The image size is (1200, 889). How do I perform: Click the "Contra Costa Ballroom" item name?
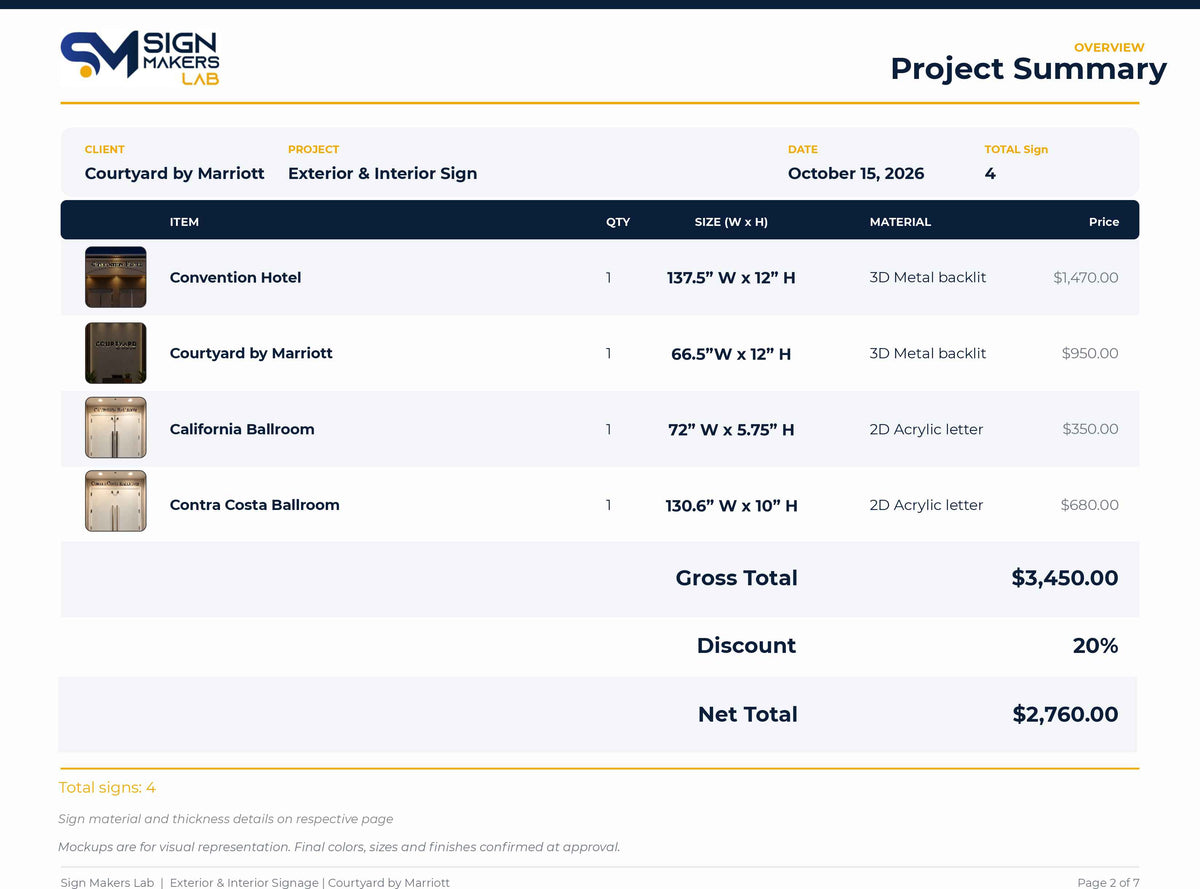pyautogui.click(x=255, y=505)
